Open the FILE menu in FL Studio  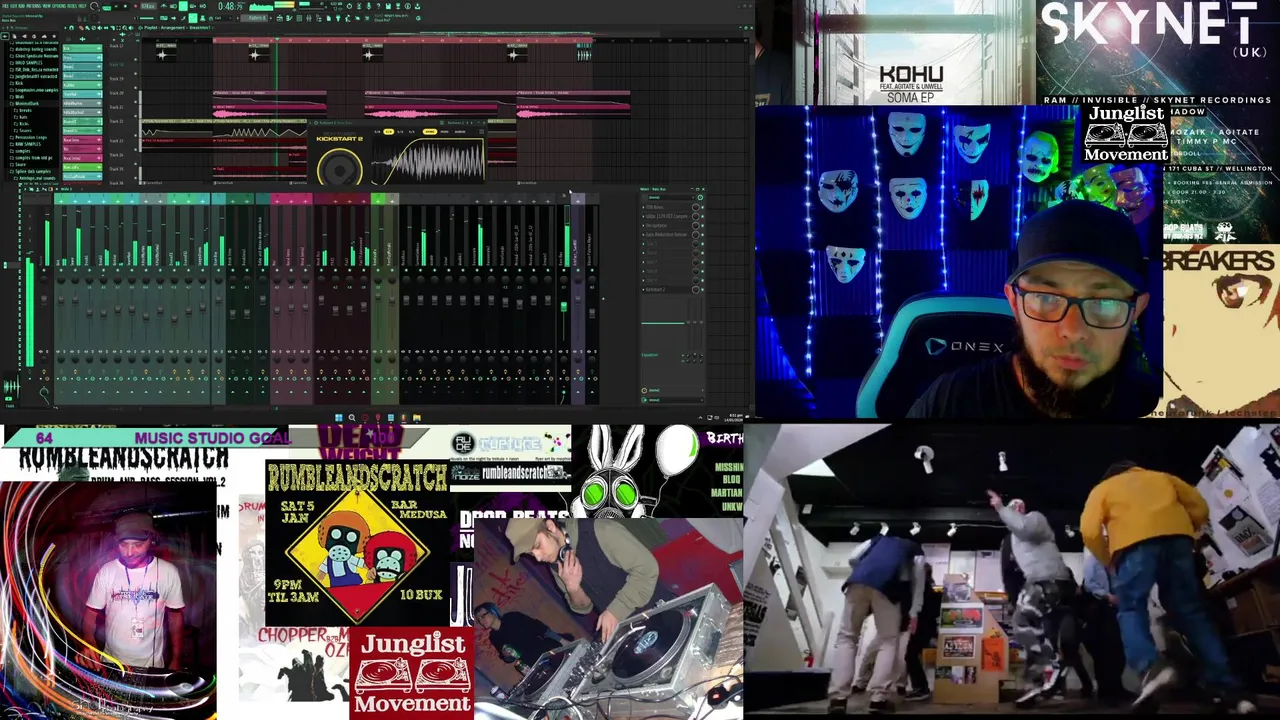click(x=5, y=6)
